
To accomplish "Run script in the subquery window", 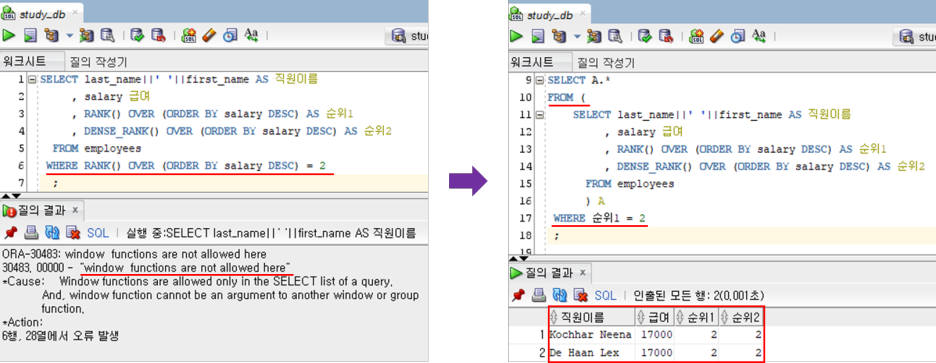I will pos(538,35).
